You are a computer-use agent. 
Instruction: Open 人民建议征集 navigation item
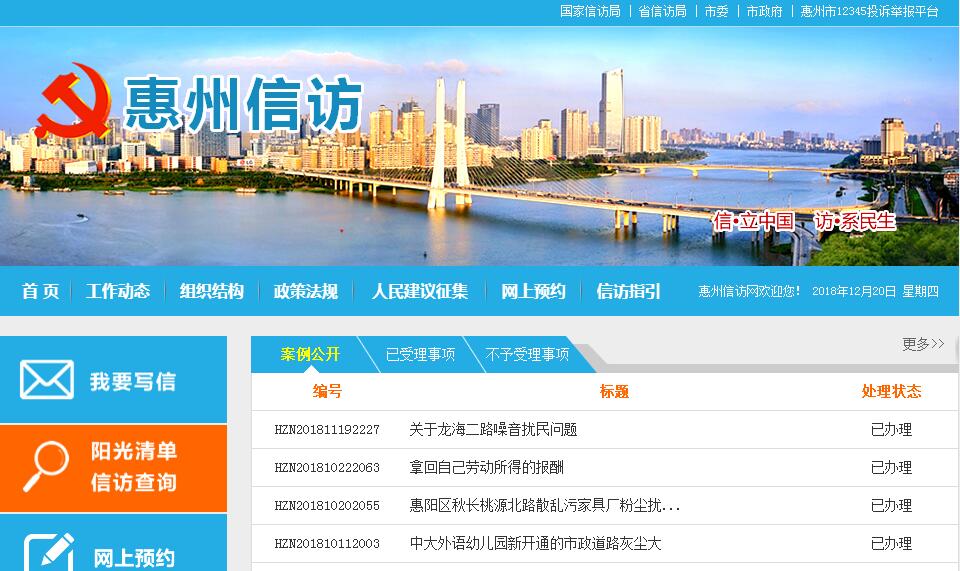[420, 291]
